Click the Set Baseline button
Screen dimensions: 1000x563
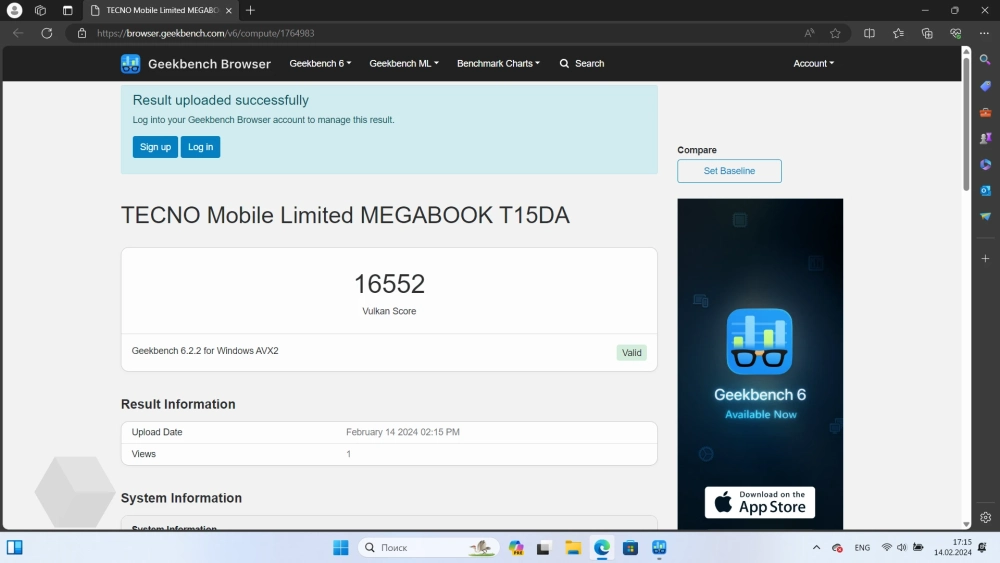coord(729,171)
